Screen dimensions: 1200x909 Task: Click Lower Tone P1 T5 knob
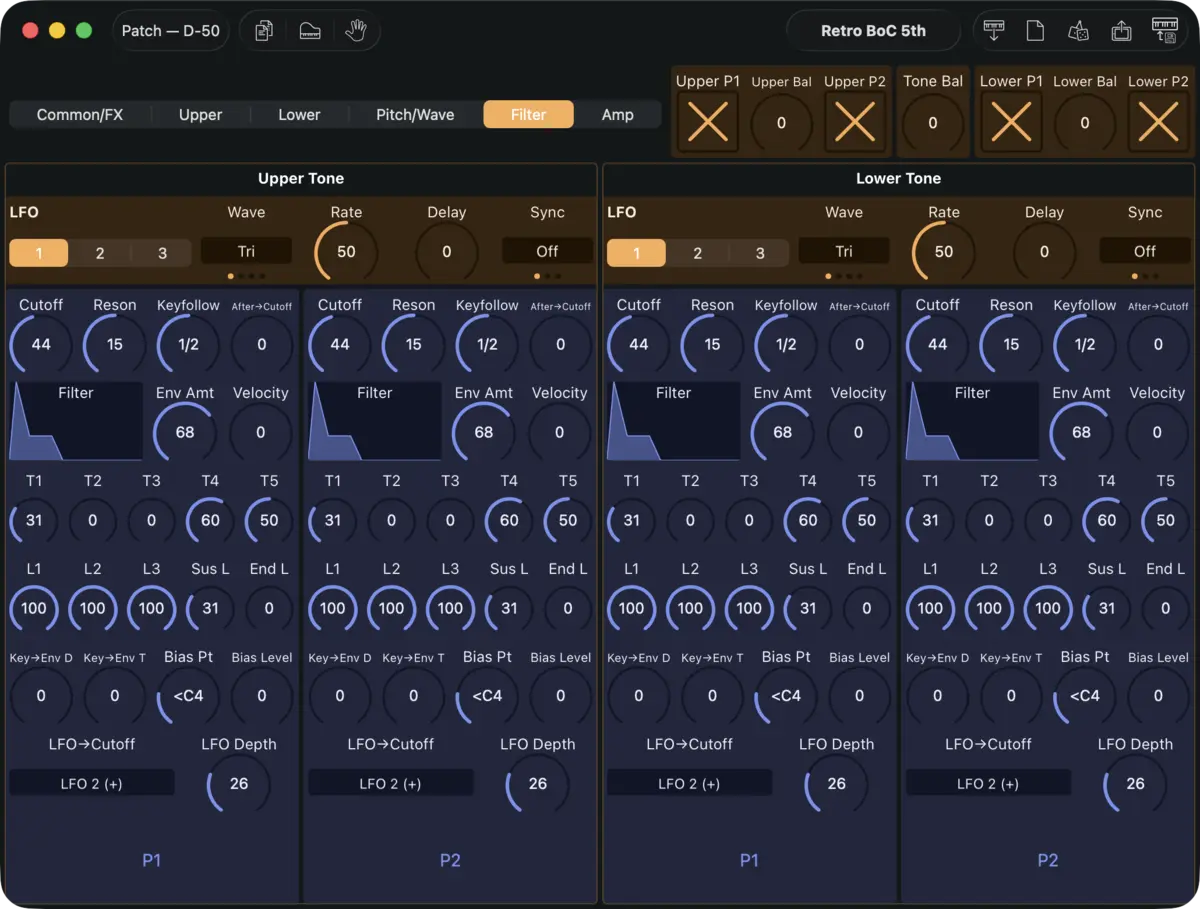(x=867, y=520)
